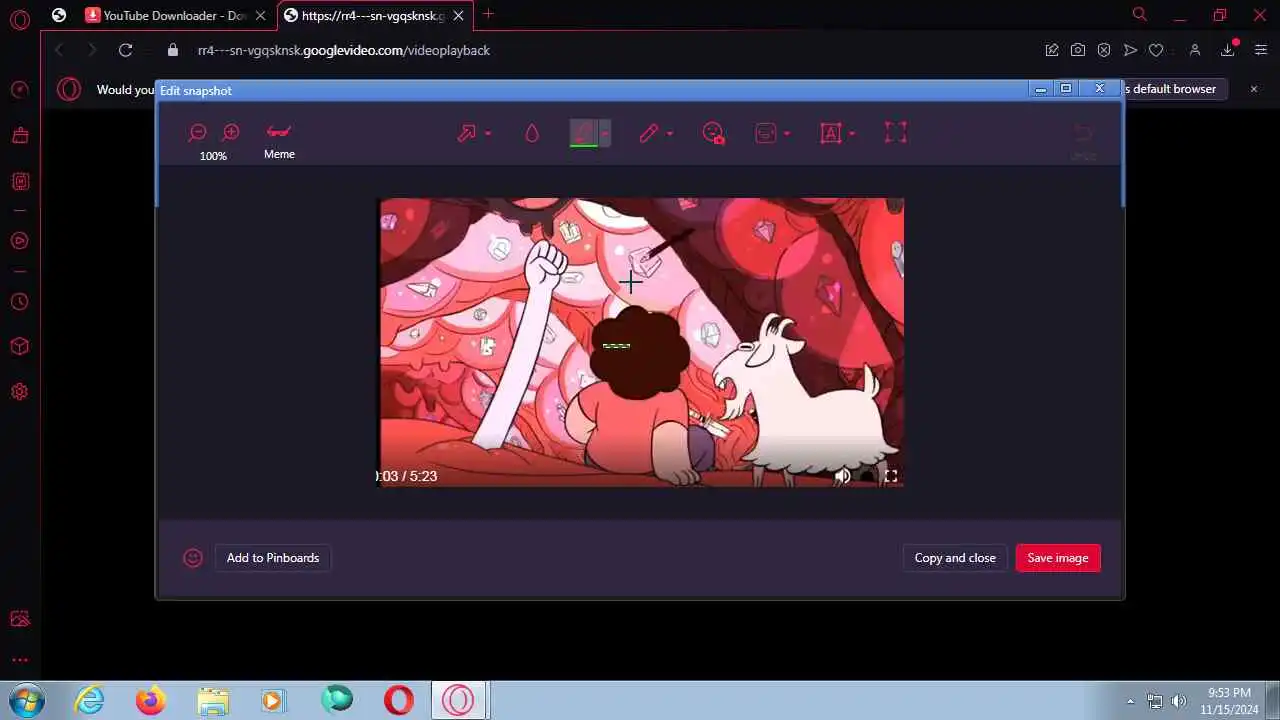
Task: Open the Opera menu logo
Action: [x=19, y=19]
